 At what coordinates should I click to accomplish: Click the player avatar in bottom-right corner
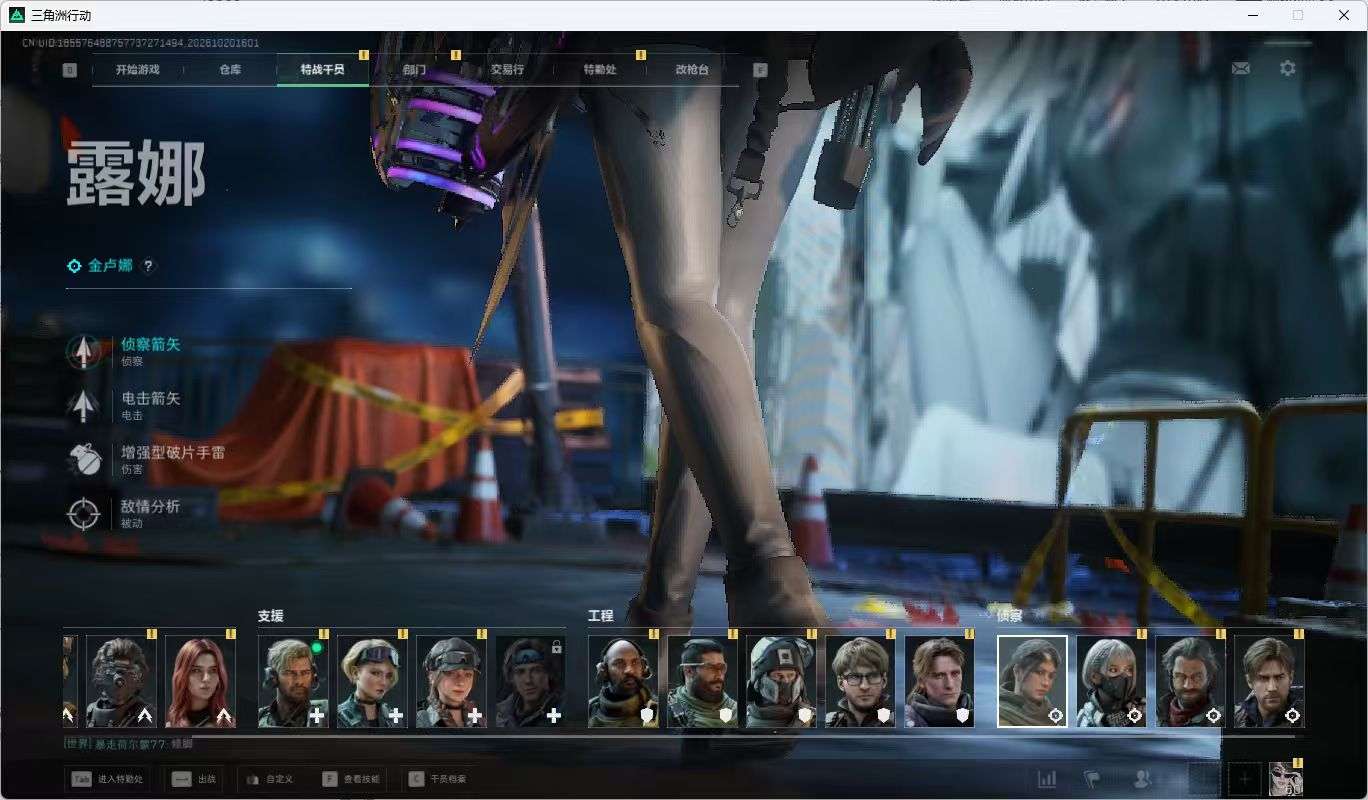point(1286,778)
